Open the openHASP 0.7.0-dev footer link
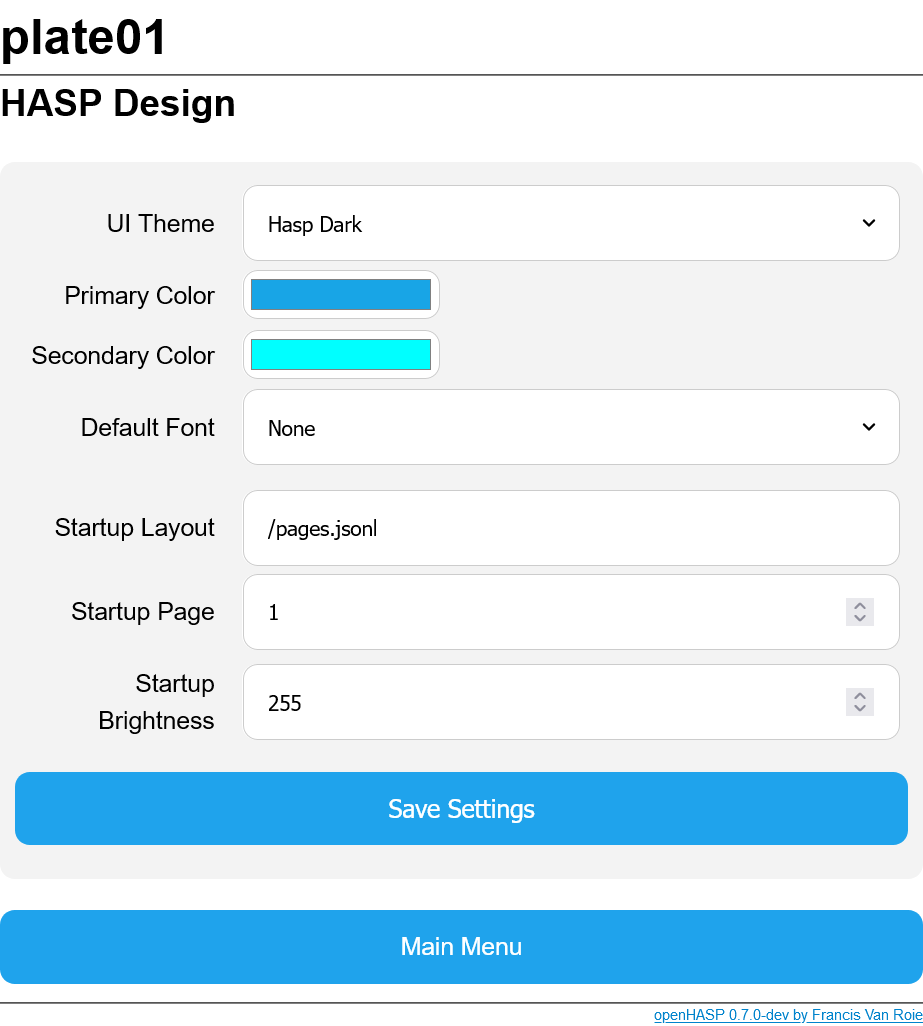Viewport: 923px width, 1026px height. [787, 1015]
